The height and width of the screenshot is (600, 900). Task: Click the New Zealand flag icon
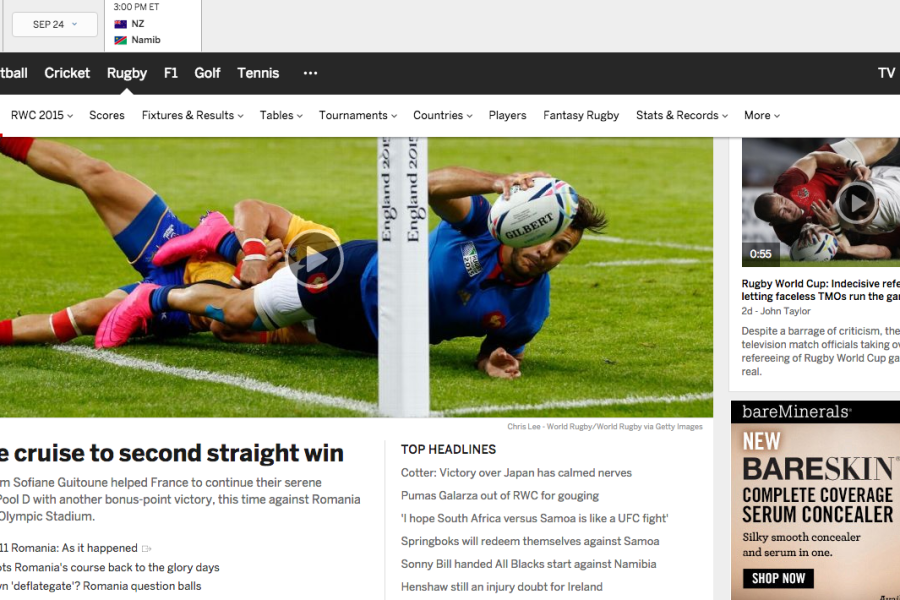click(121, 24)
